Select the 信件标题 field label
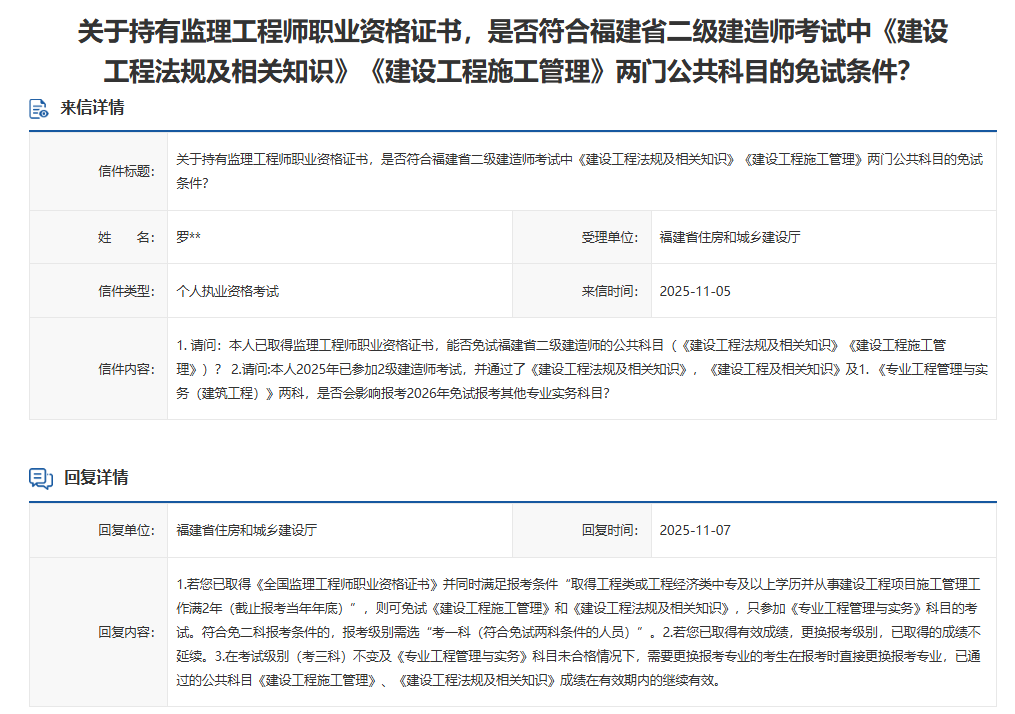The height and width of the screenshot is (714, 1015). pyautogui.click(x=126, y=171)
